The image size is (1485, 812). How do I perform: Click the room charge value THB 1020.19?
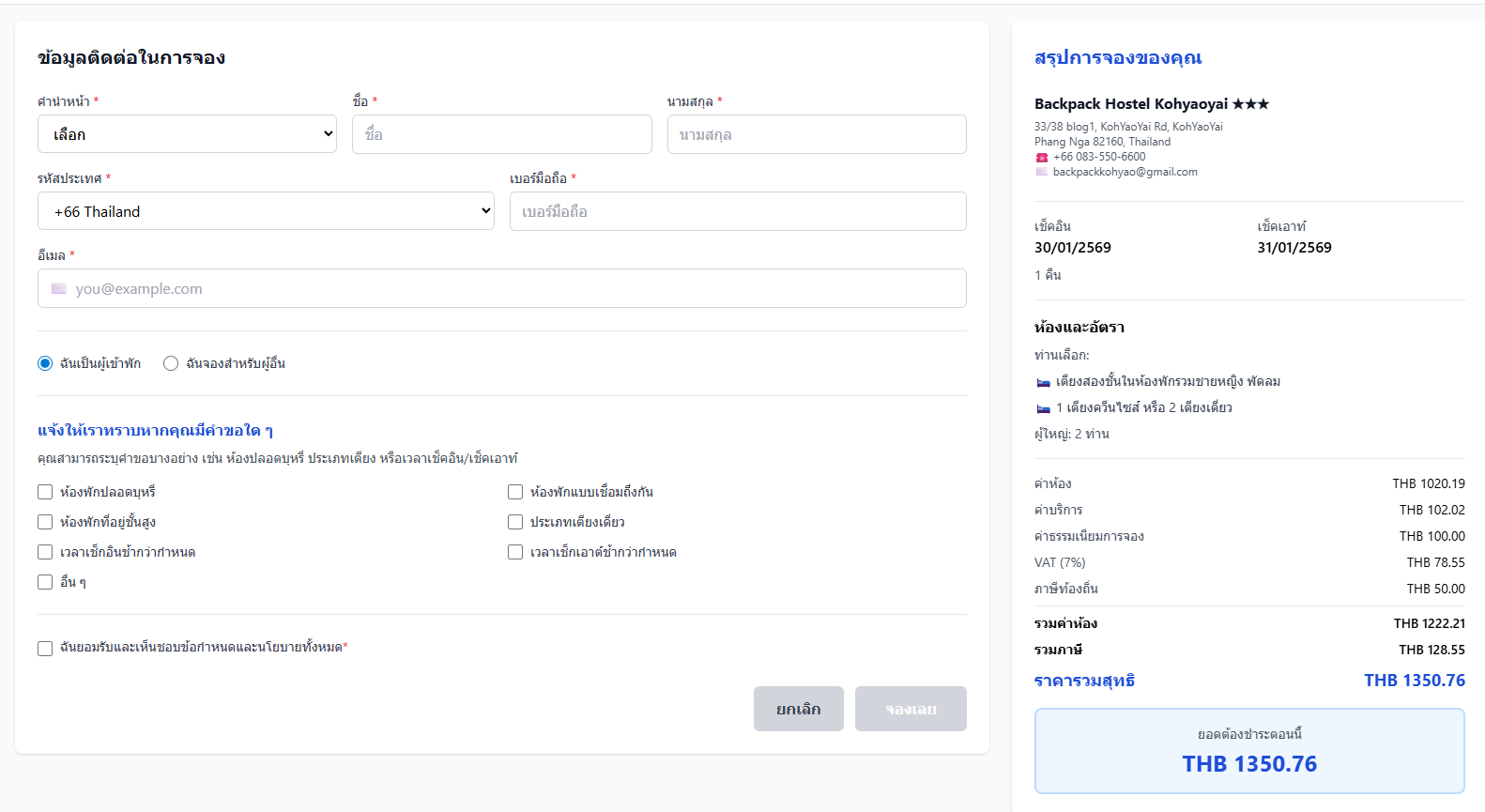point(1429,483)
